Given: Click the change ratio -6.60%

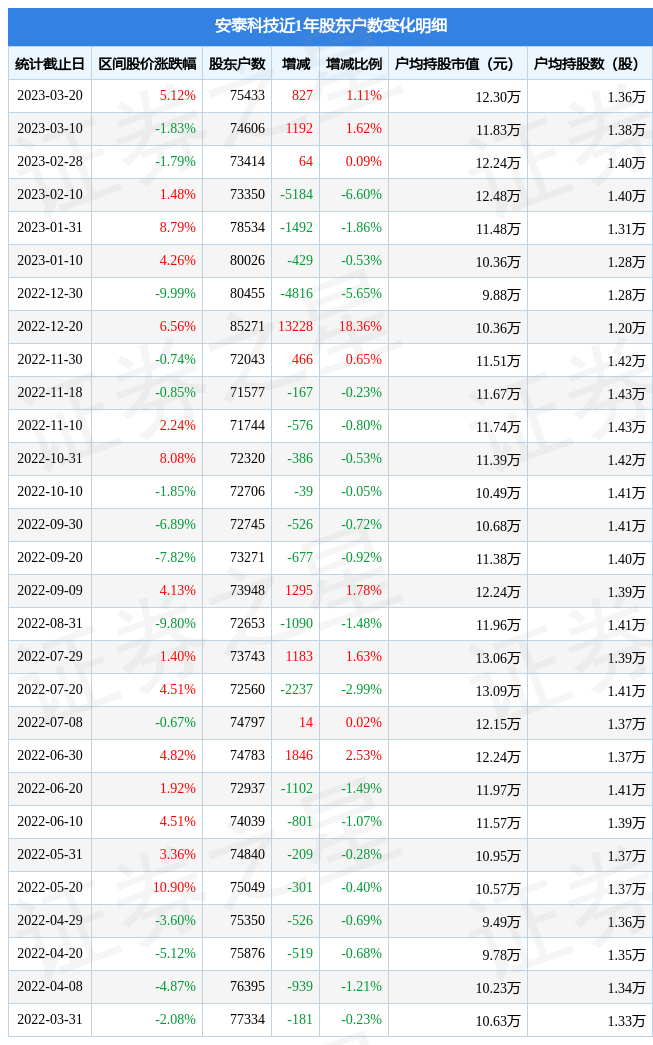Looking at the screenshot, I should click(x=362, y=194).
